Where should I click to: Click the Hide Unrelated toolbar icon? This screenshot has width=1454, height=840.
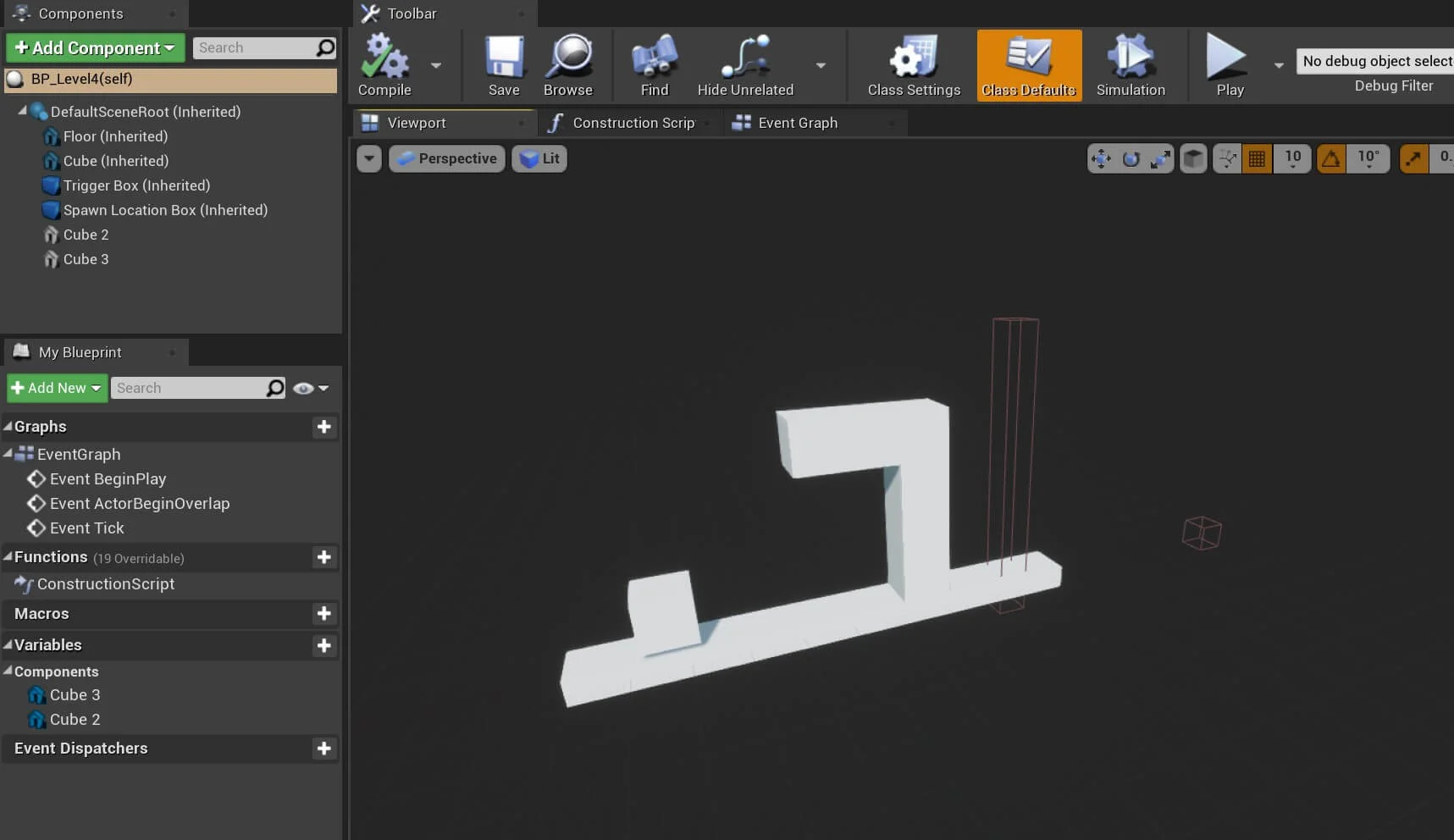coord(744,58)
